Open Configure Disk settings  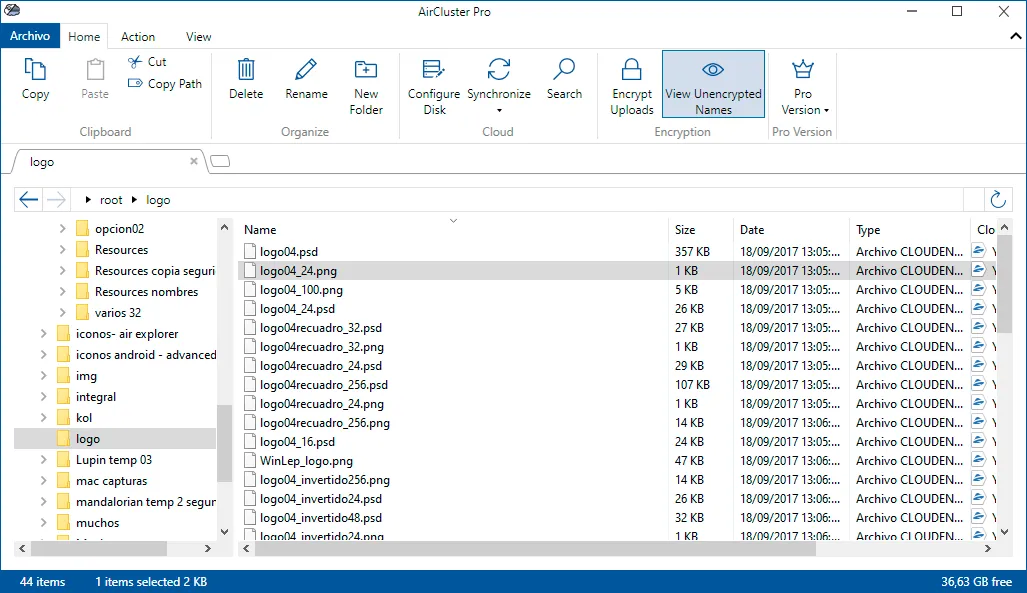click(x=434, y=87)
